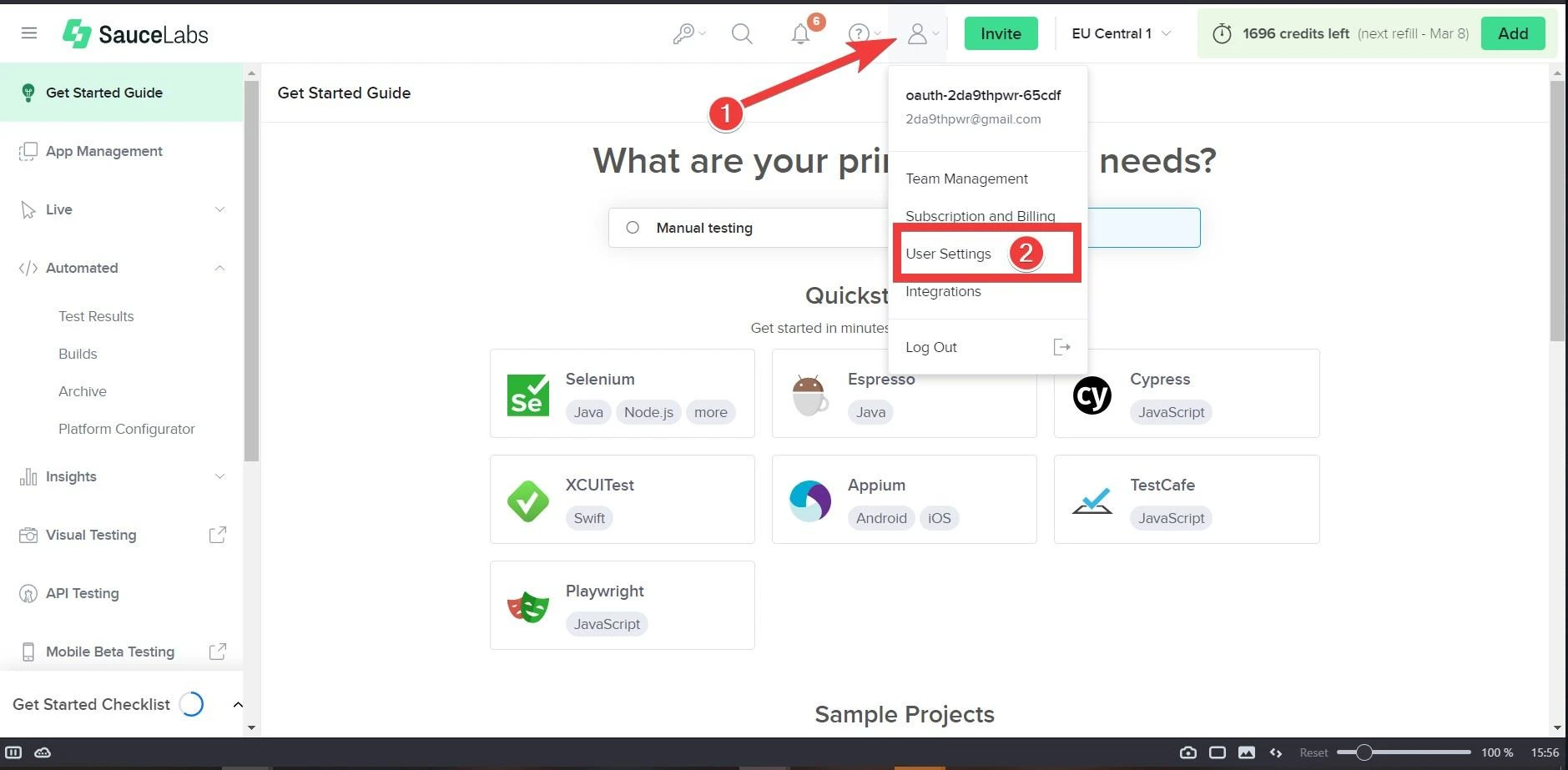
Task: Click the access key icon in the toolbar
Action: [x=684, y=33]
